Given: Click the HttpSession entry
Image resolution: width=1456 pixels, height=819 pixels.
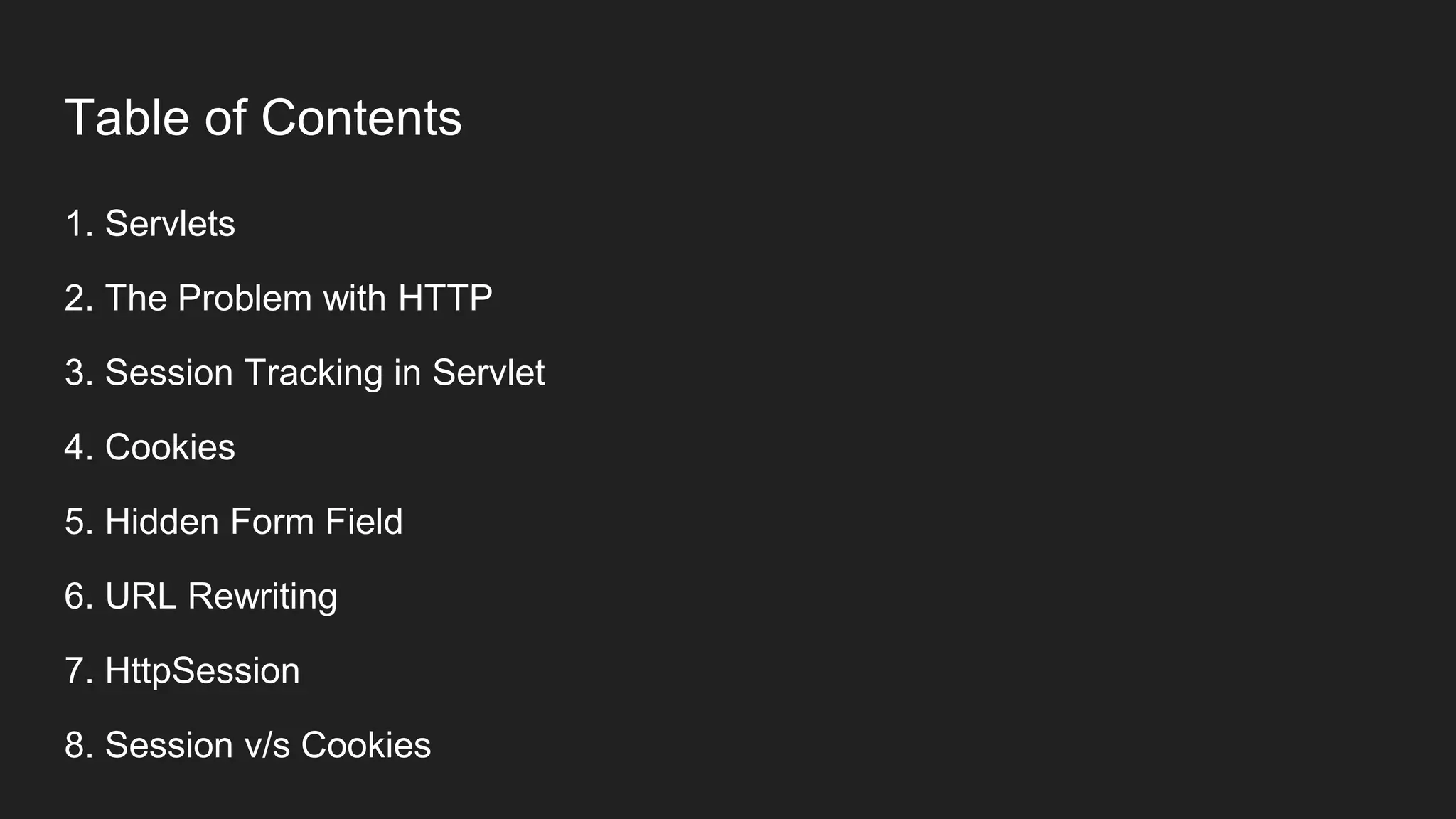Looking at the screenshot, I should [202, 670].
